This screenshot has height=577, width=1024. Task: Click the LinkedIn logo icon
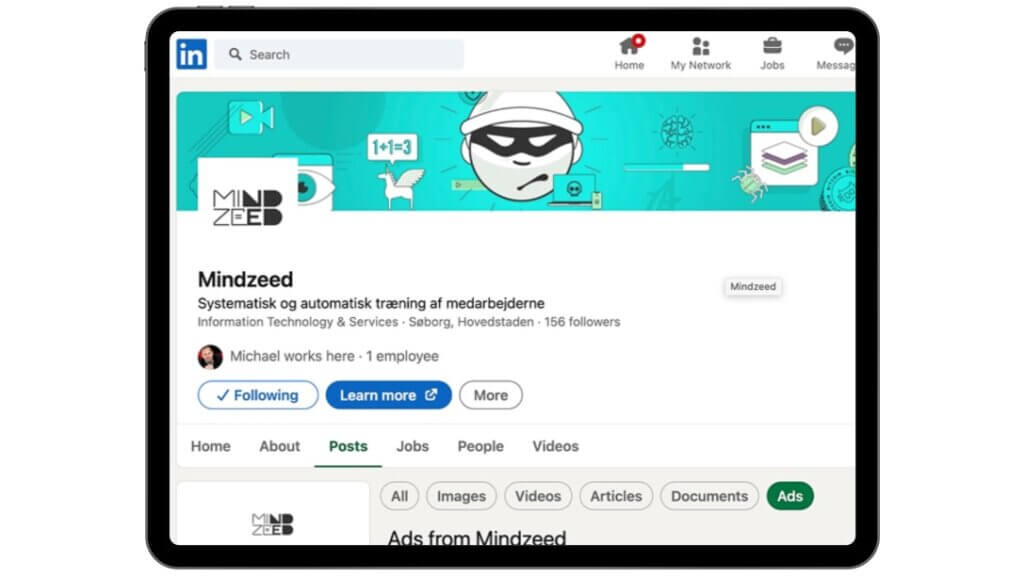191,54
